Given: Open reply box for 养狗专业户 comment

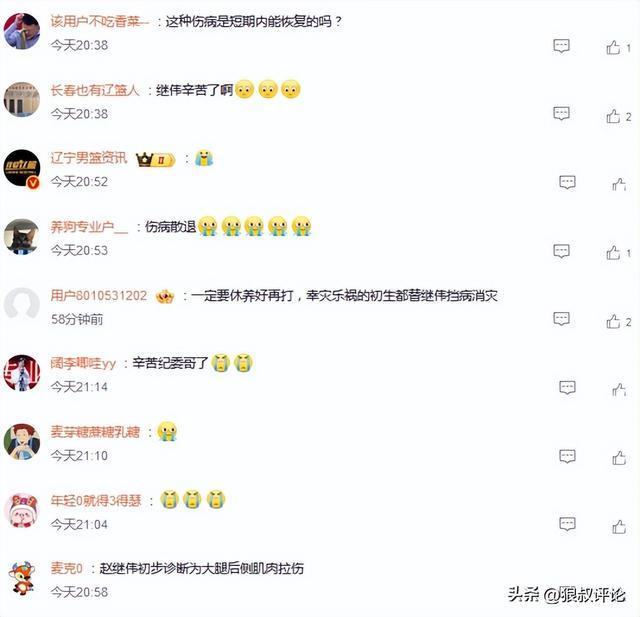Looking at the screenshot, I should click(x=561, y=251).
